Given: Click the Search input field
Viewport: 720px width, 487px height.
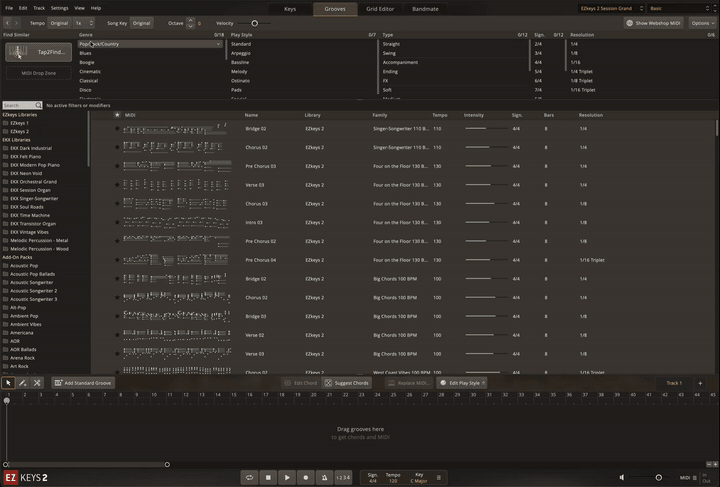Looking at the screenshot, I should (19, 105).
